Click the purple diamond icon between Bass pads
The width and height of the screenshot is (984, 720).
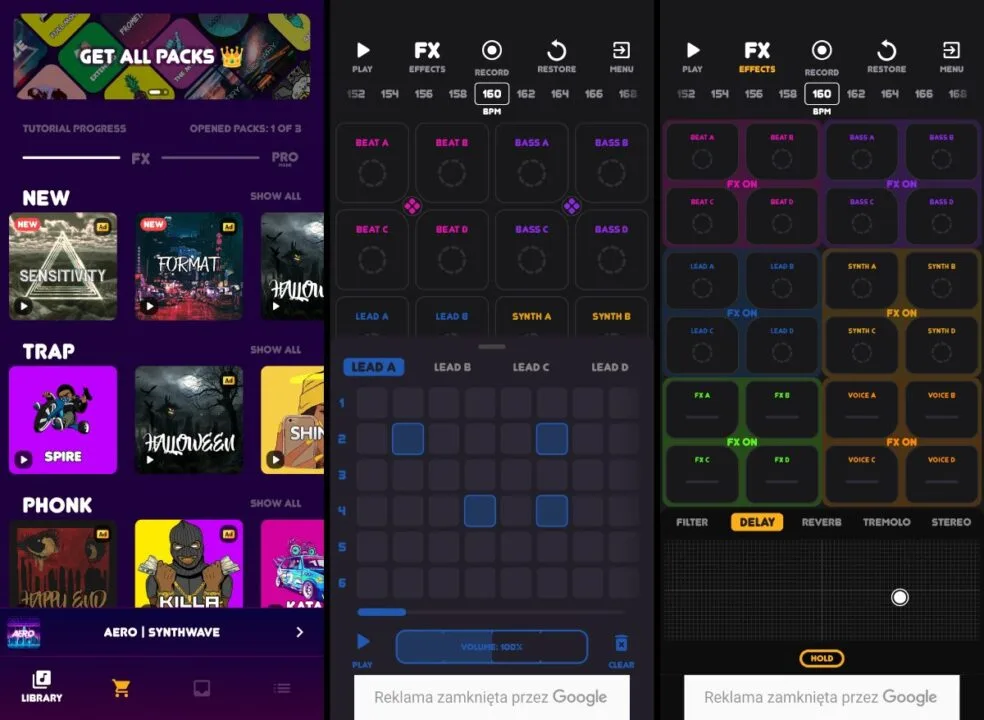572,206
